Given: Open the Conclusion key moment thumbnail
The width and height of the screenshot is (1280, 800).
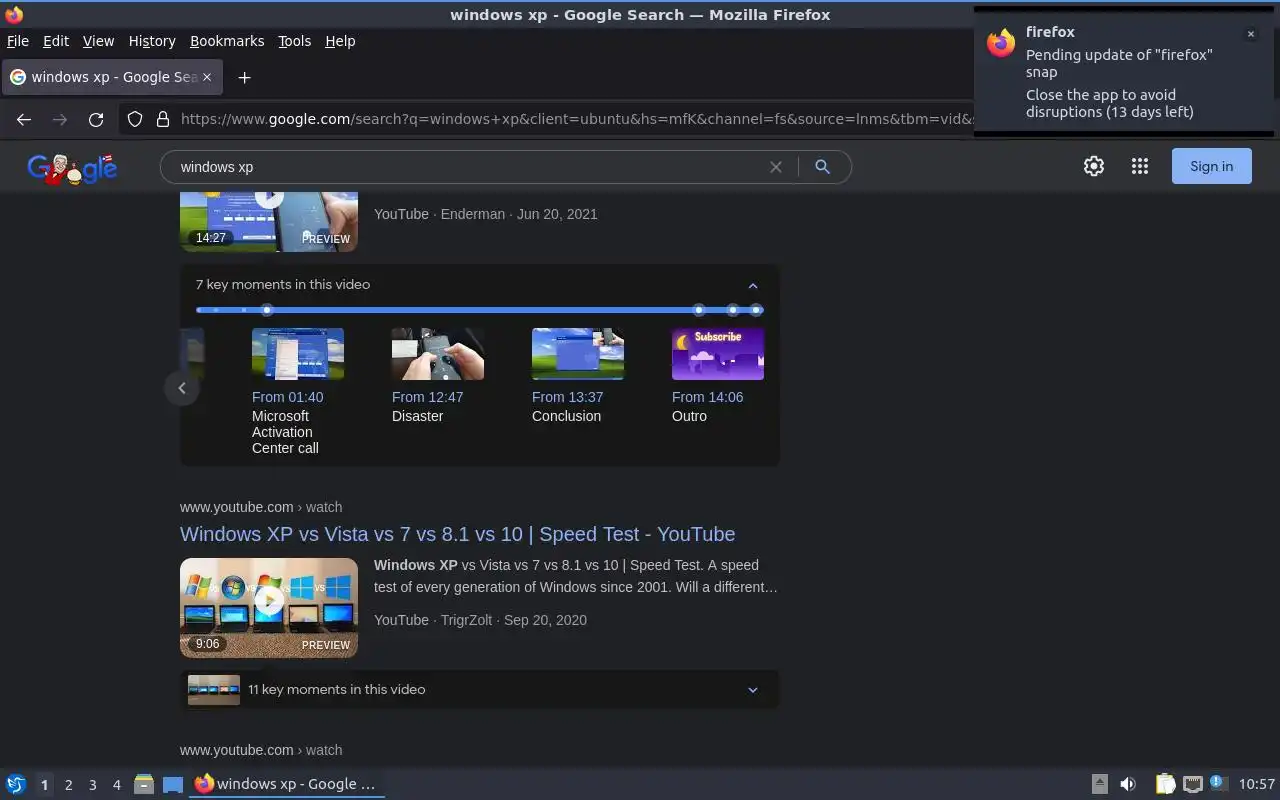Looking at the screenshot, I should (x=578, y=354).
